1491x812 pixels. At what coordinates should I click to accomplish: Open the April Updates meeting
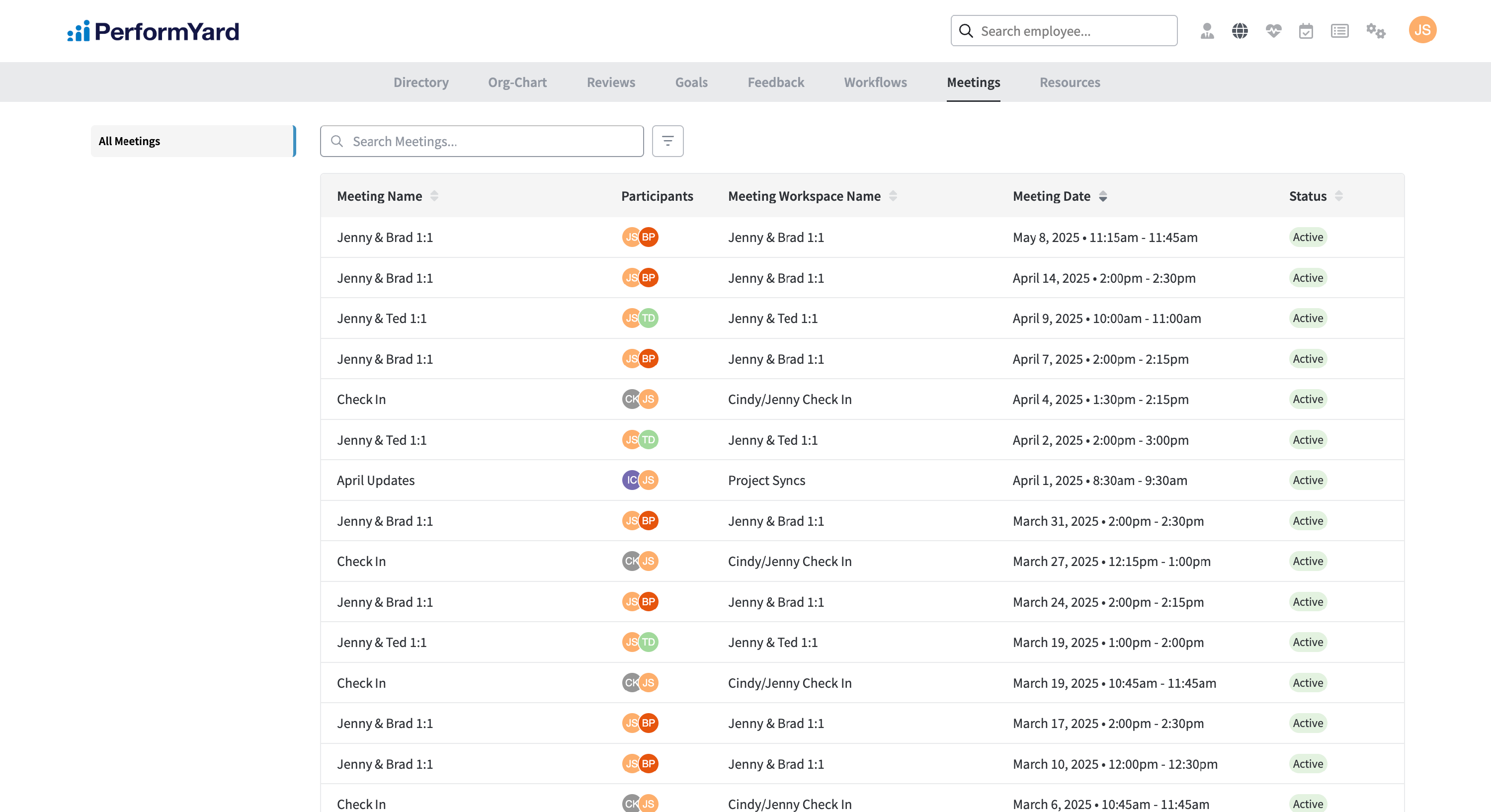376,481
